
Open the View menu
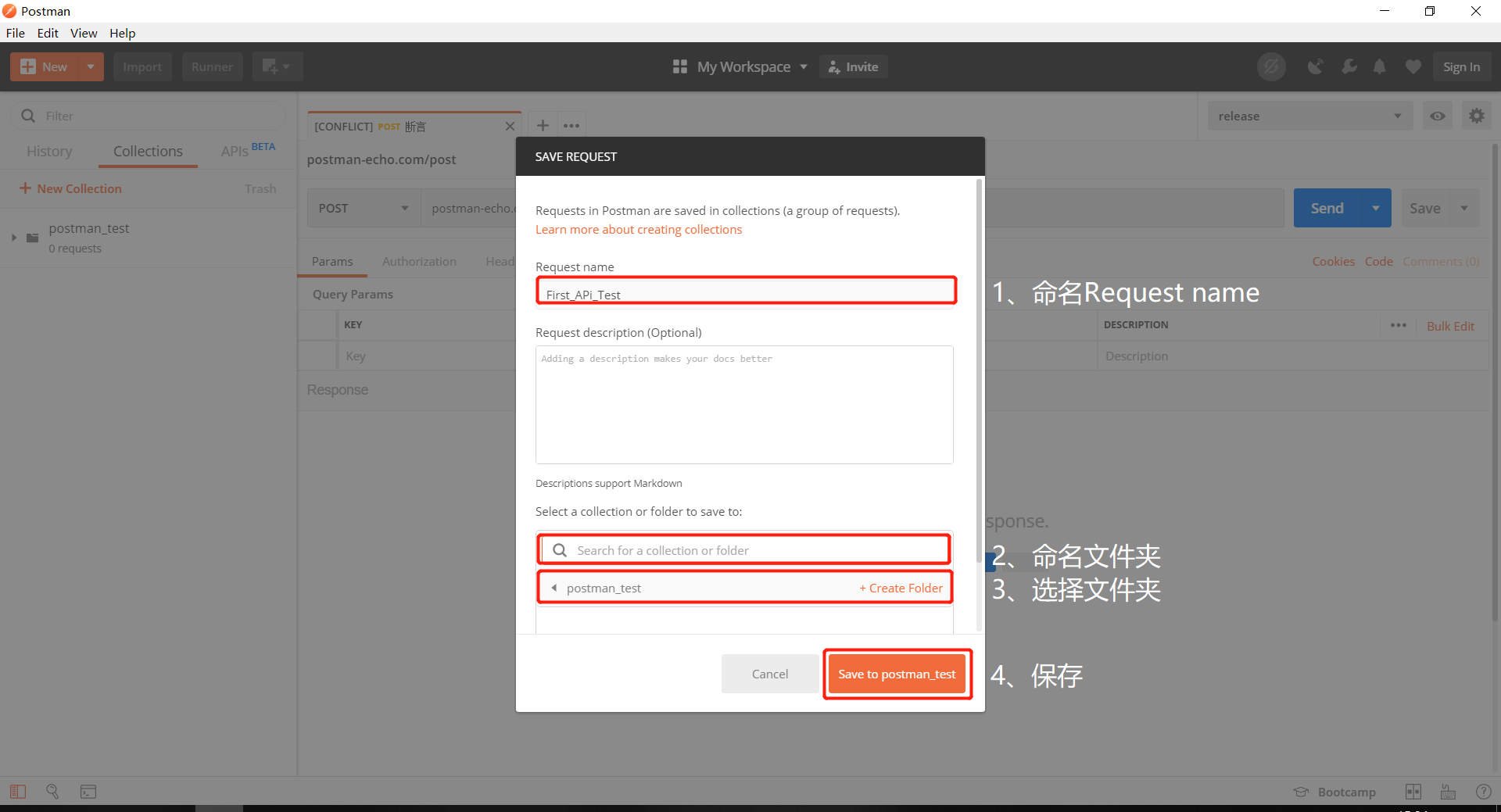tap(84, 33)
